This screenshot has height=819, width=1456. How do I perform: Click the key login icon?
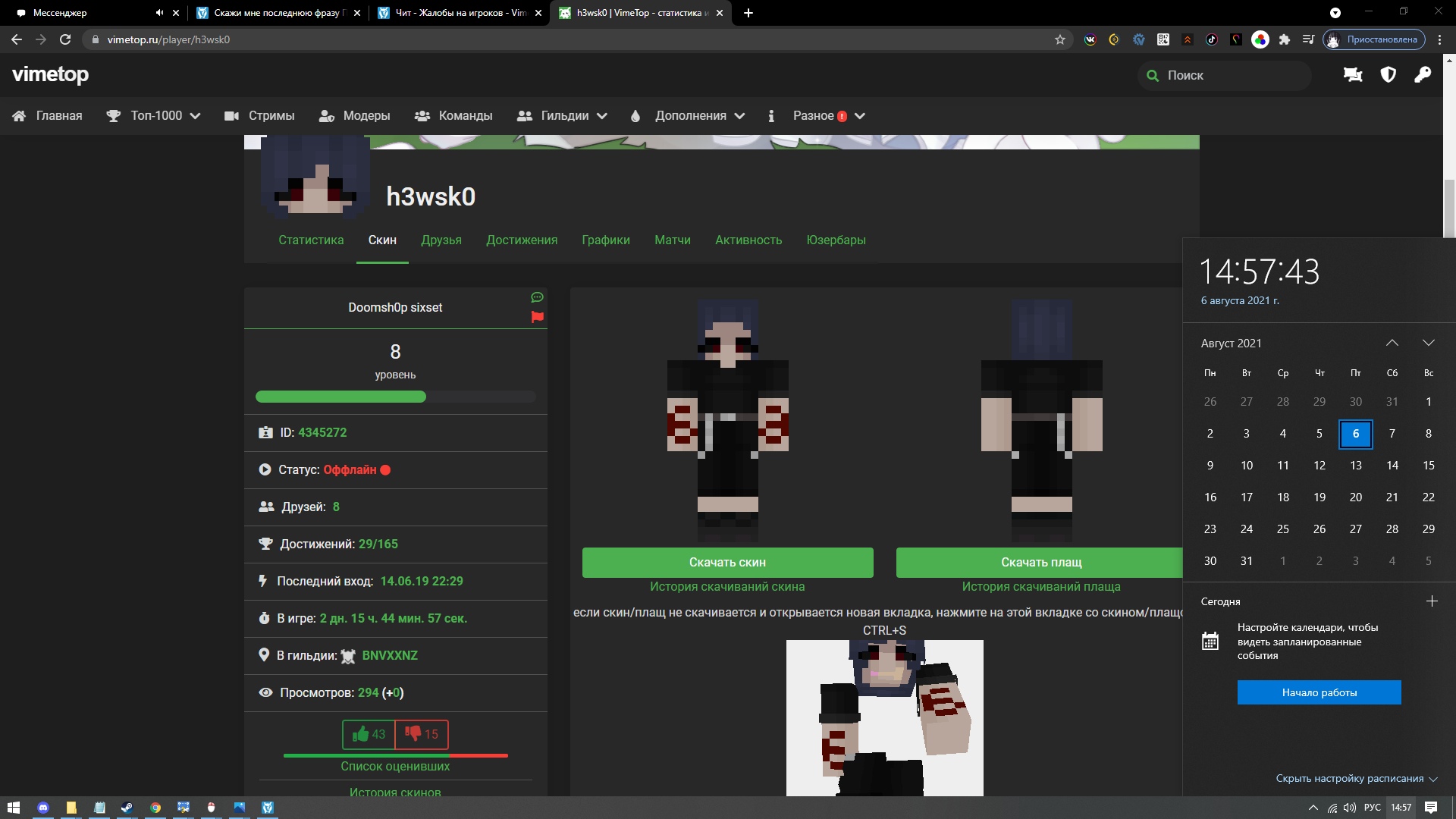click(x=1422, y=74)
